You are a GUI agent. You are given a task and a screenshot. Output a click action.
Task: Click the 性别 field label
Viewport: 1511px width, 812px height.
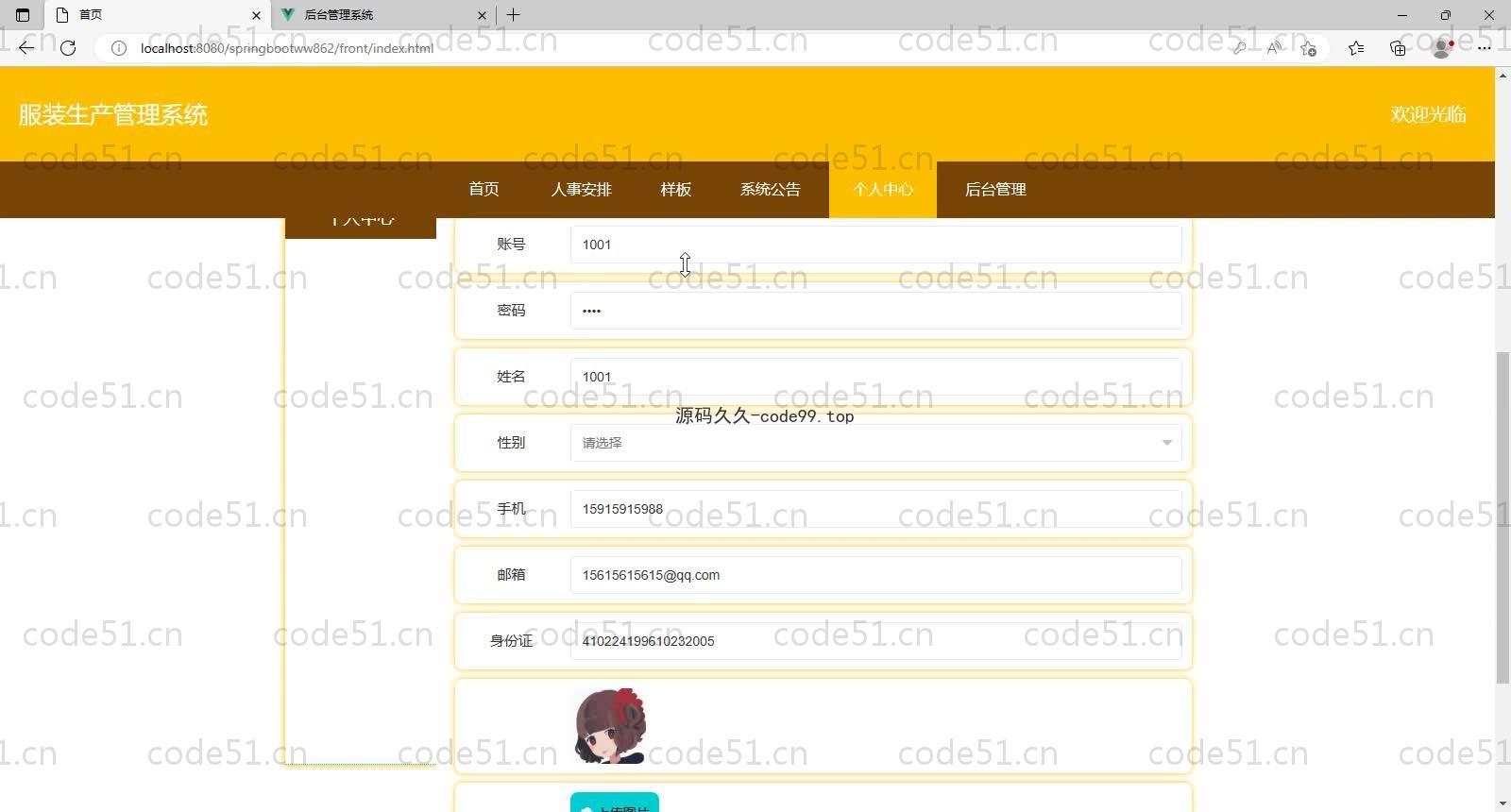511,443
